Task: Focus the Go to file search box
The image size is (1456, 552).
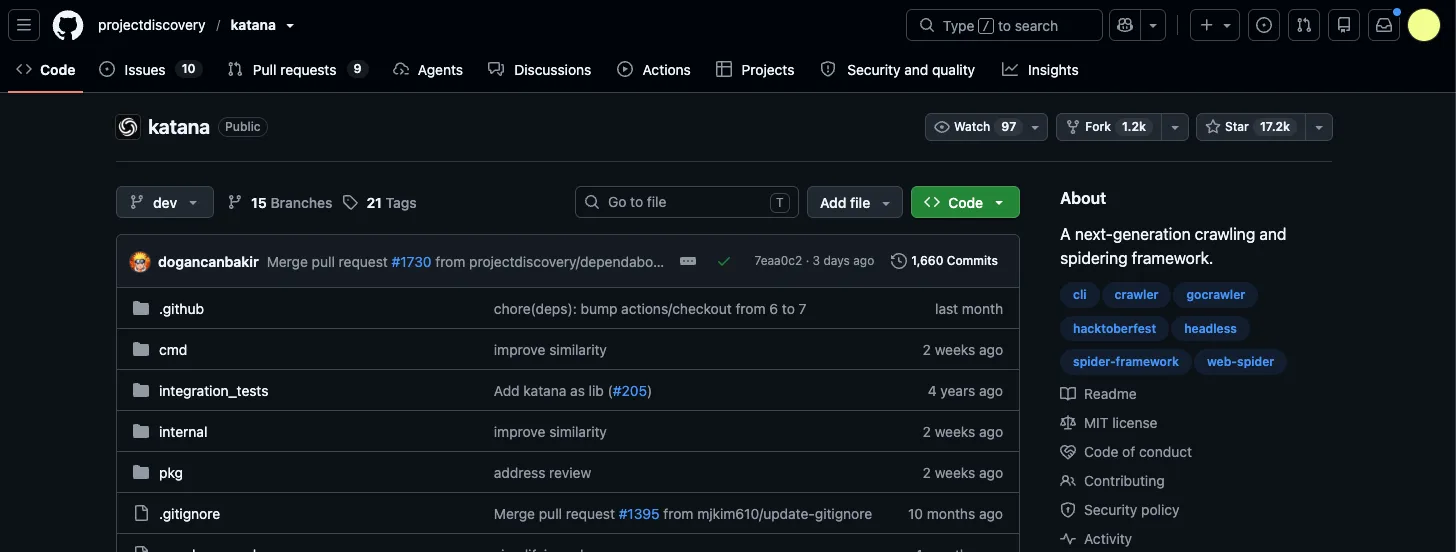Action: tap(687, 202)
